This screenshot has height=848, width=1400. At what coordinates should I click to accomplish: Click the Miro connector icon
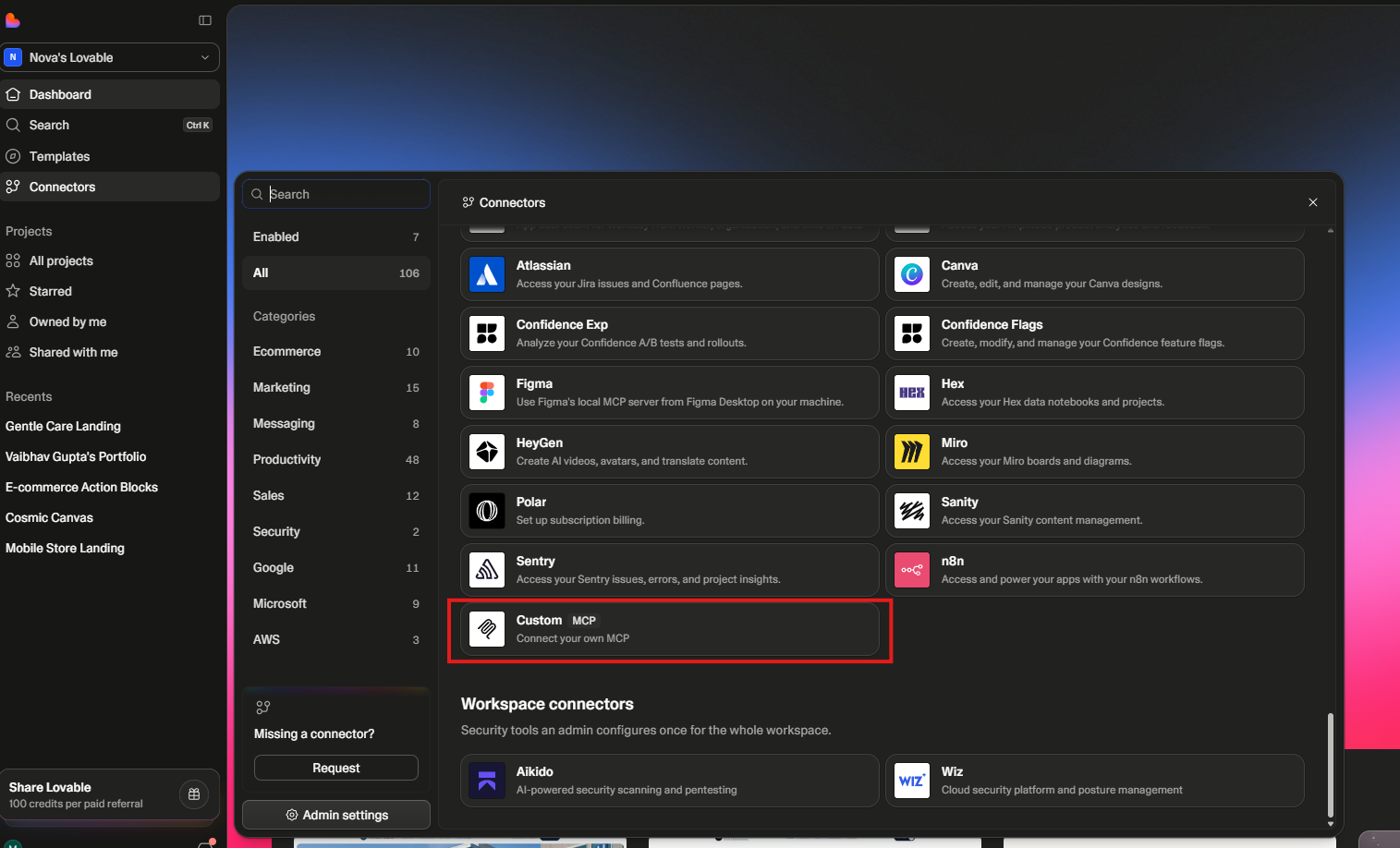point(912,452)
